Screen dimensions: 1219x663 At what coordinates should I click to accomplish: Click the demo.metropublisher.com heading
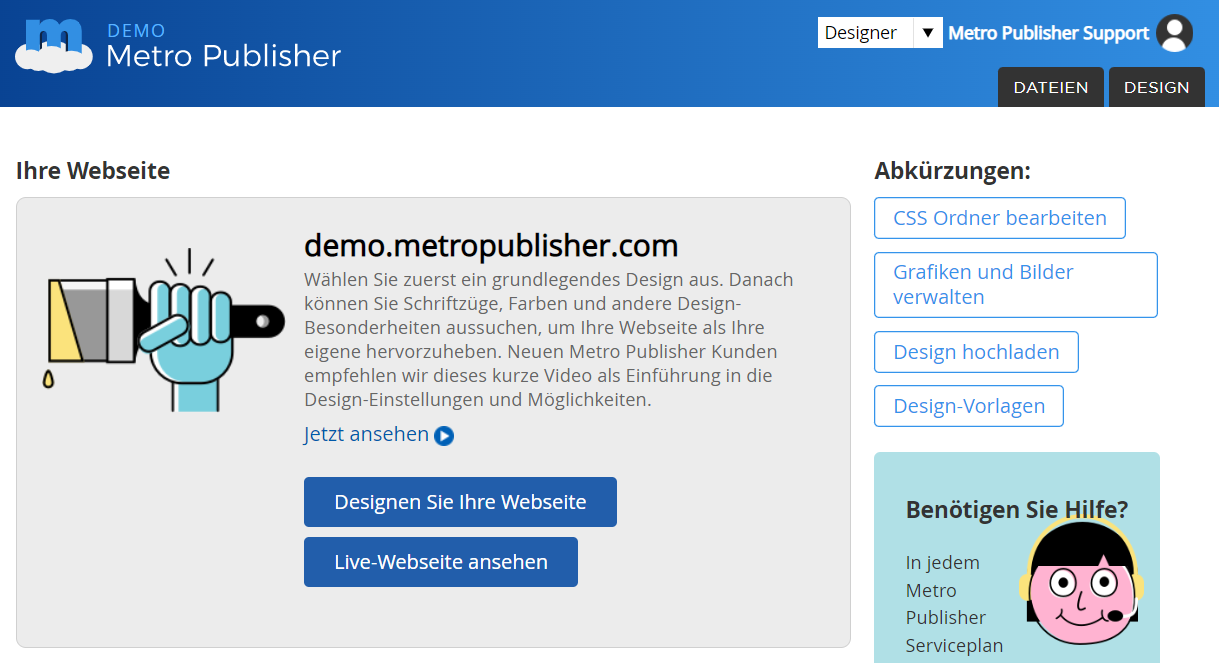491,245
